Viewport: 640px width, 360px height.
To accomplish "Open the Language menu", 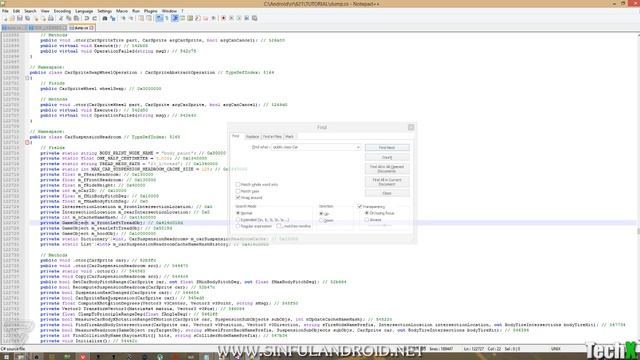I will (84, 11).
